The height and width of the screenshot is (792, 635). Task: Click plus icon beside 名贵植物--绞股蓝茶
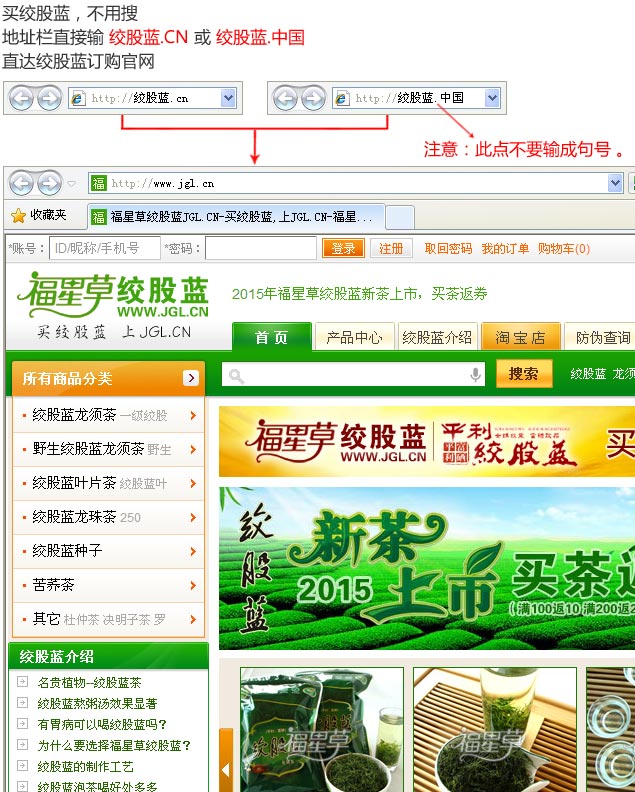(23, 682)
